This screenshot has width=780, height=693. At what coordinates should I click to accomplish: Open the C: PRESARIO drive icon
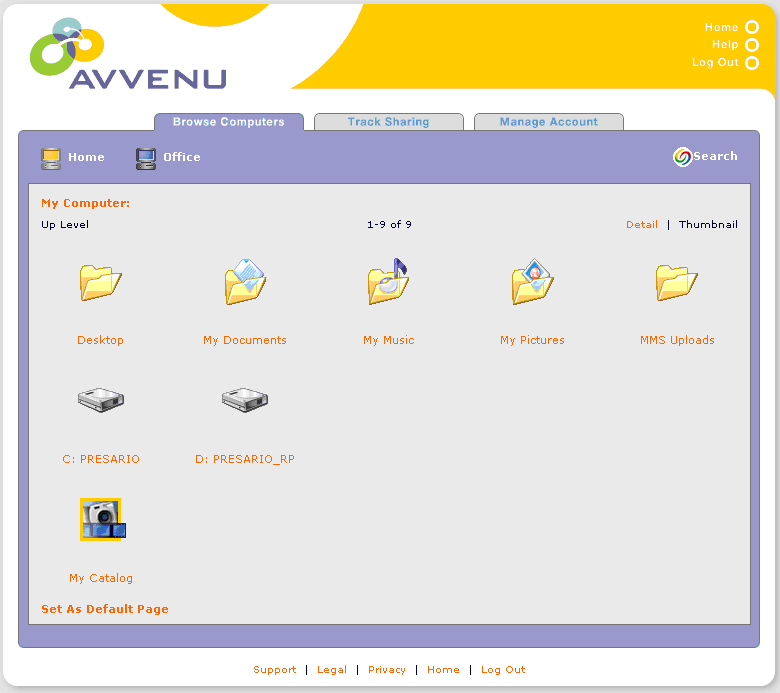101,400
